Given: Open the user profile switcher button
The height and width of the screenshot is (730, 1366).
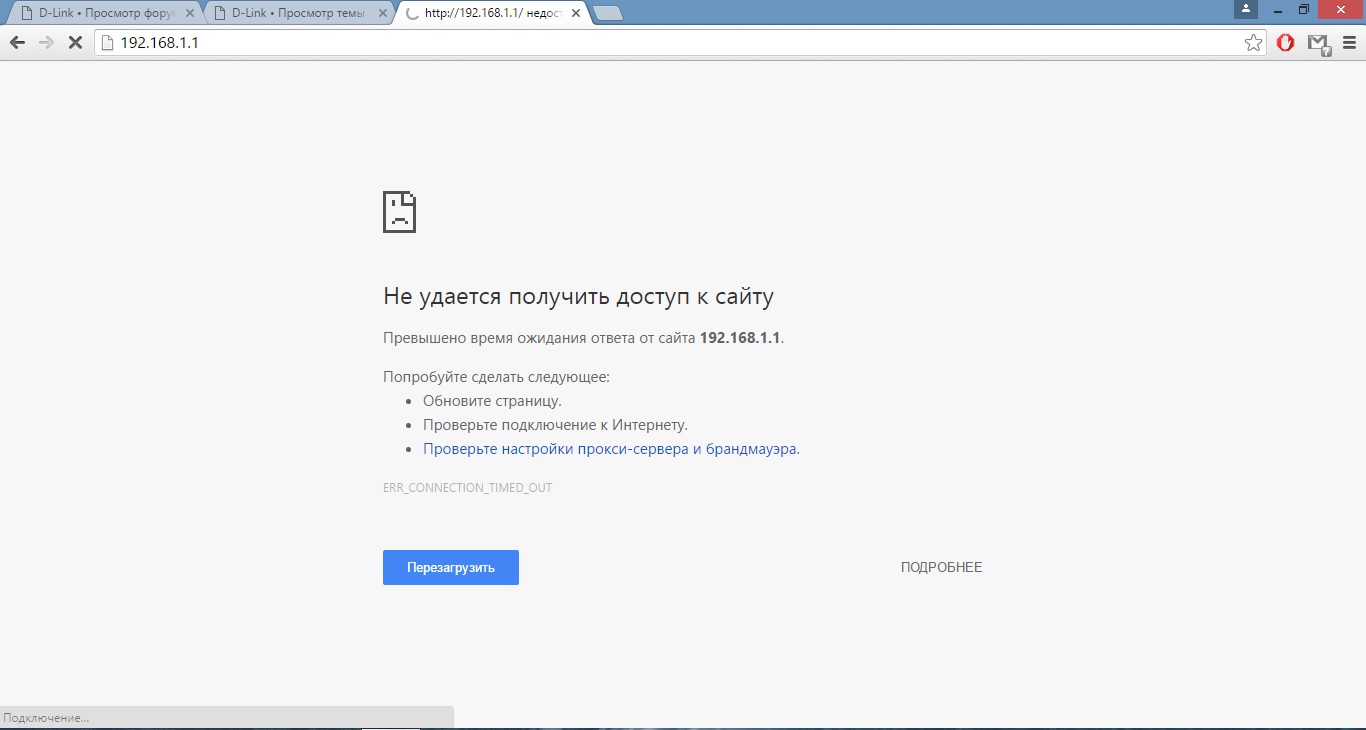Looking at the screenshot, I should [1245, 9].
